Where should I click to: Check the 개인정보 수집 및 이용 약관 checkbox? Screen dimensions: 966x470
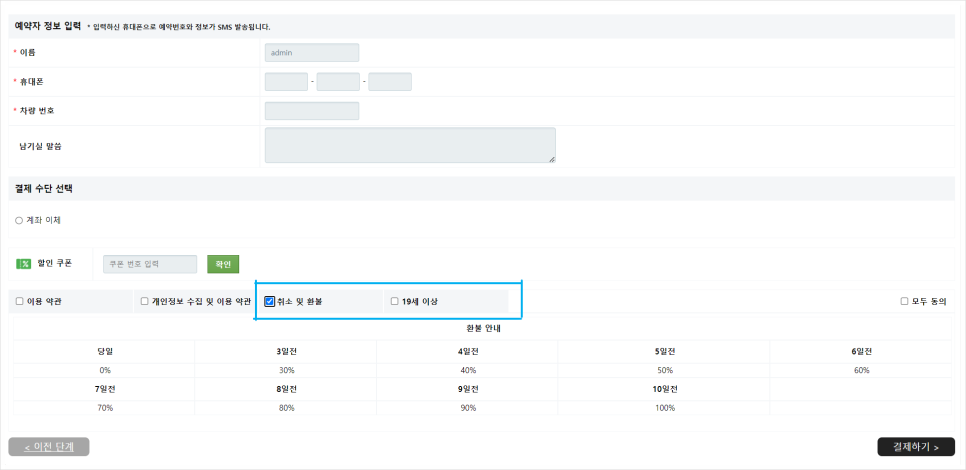(x=144, y=301)
